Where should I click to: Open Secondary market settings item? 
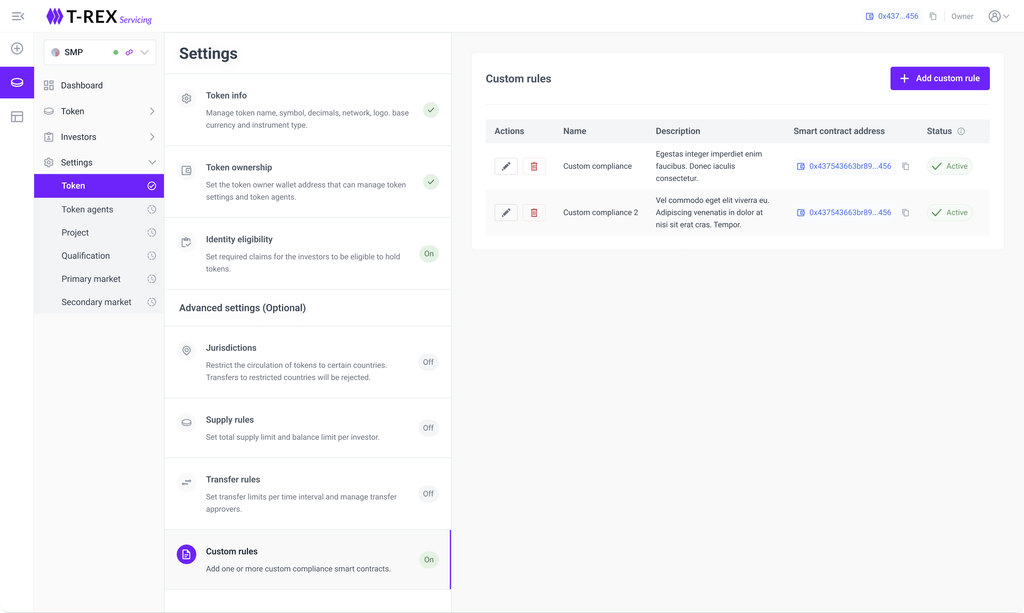click(x=96, y=302)
